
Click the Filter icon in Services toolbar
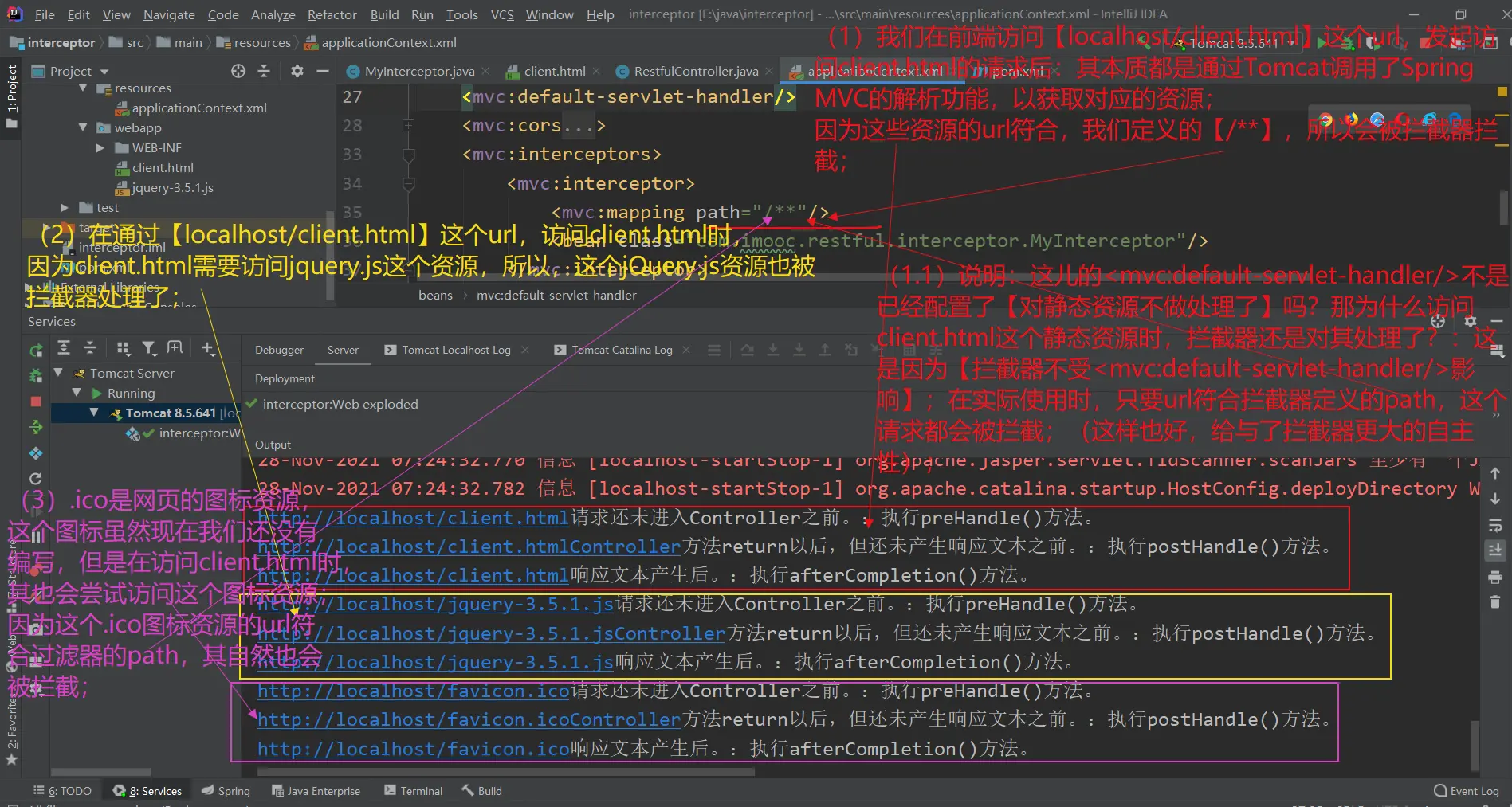149,348
